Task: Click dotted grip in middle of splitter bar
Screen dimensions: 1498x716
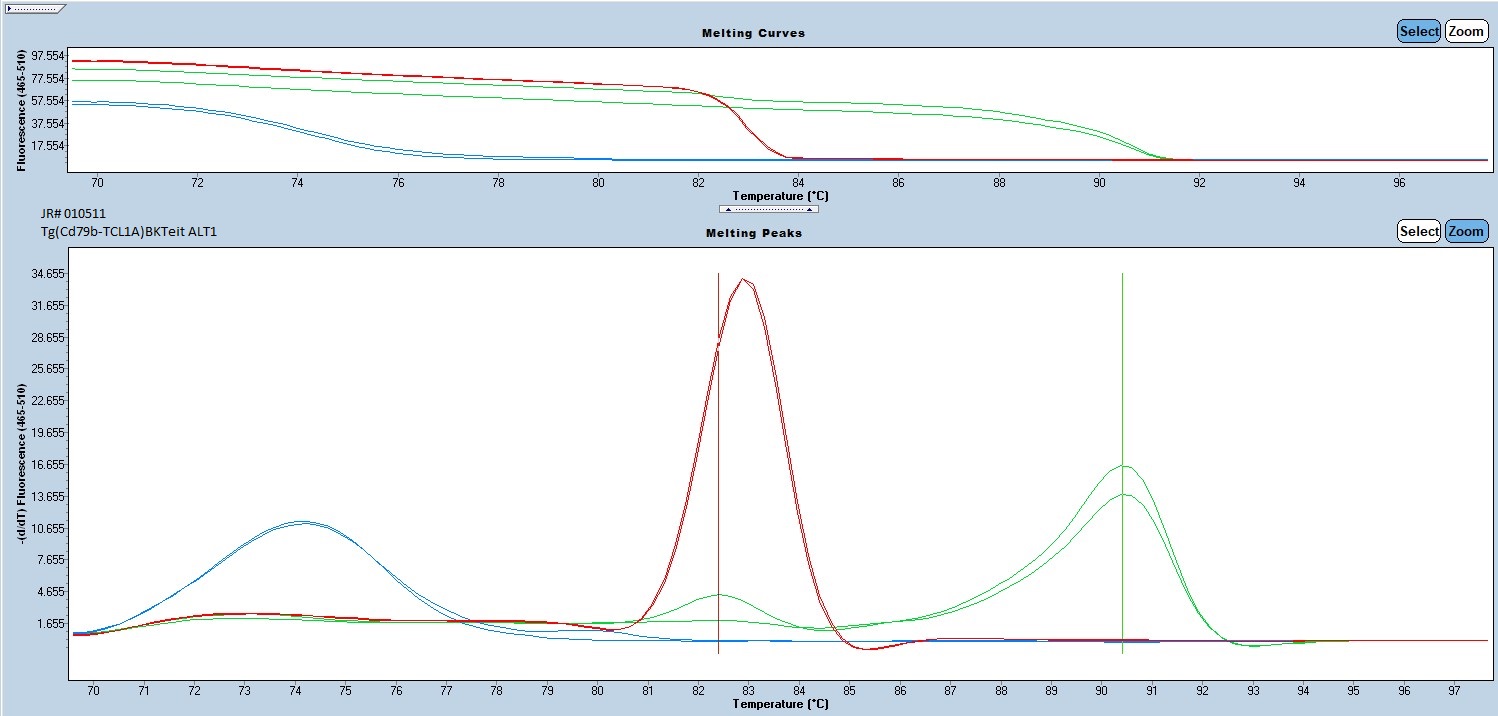Action: 768,210
